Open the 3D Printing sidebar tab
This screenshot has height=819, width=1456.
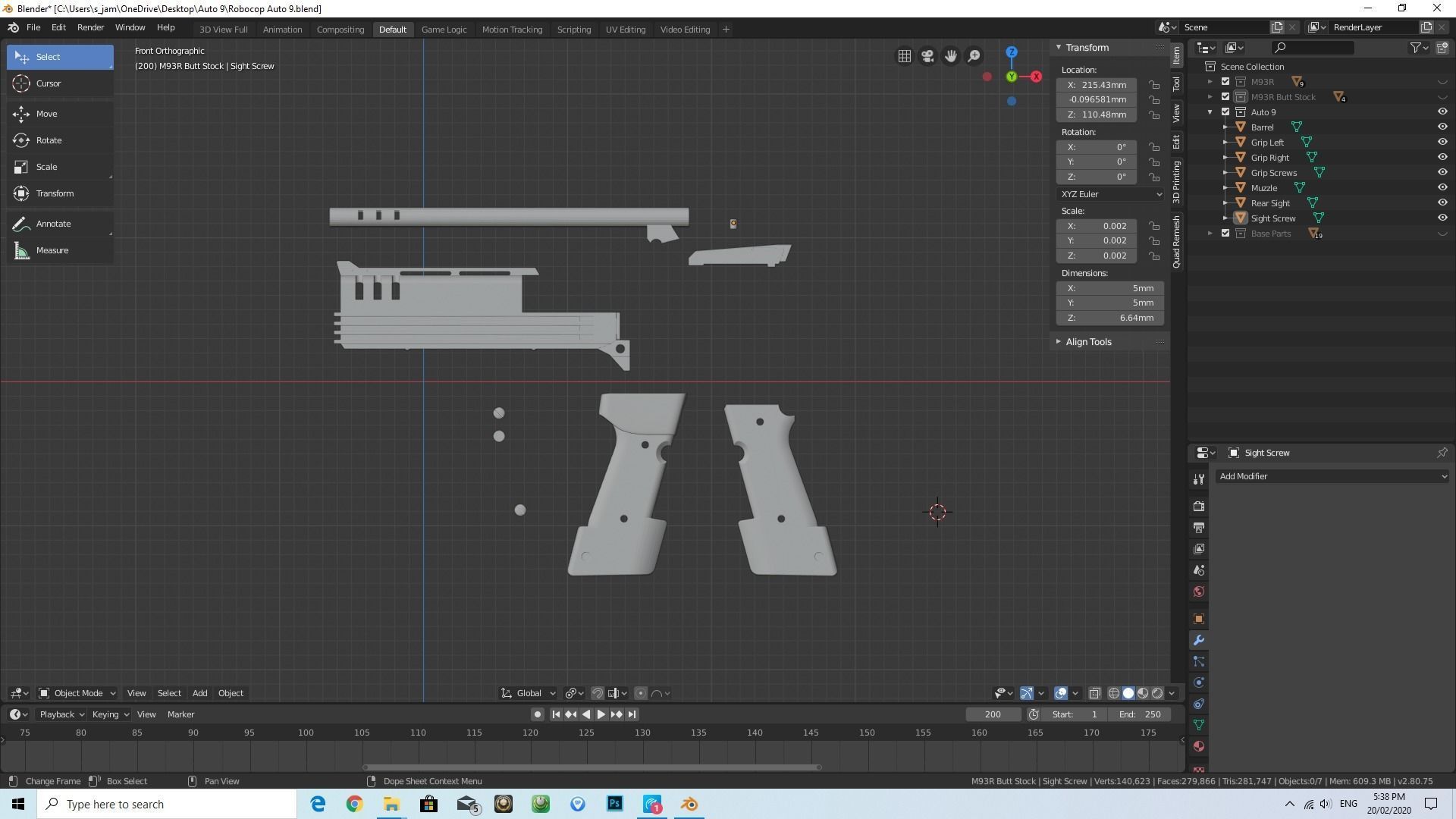[1176, 182]
